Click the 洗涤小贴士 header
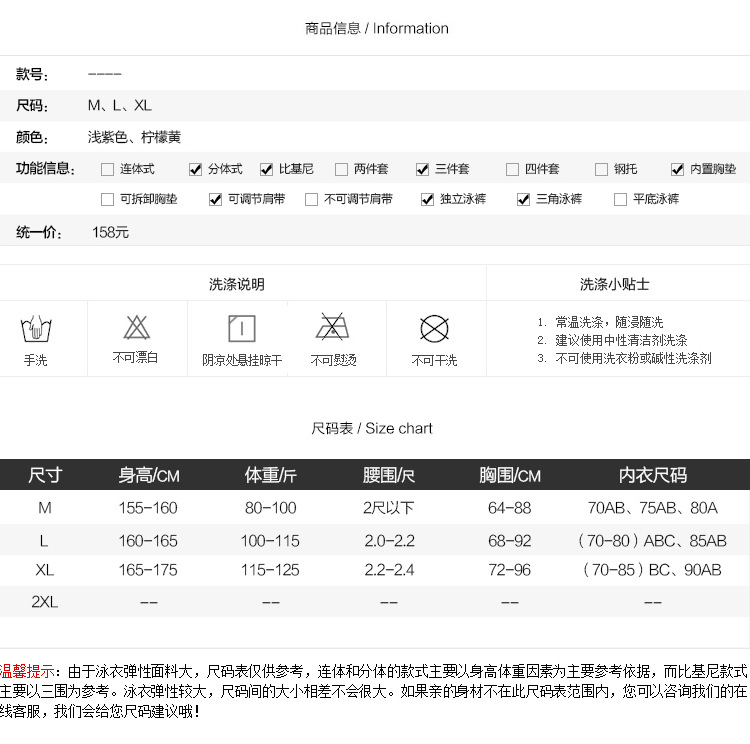750x744 pixels. pos(615,284)
